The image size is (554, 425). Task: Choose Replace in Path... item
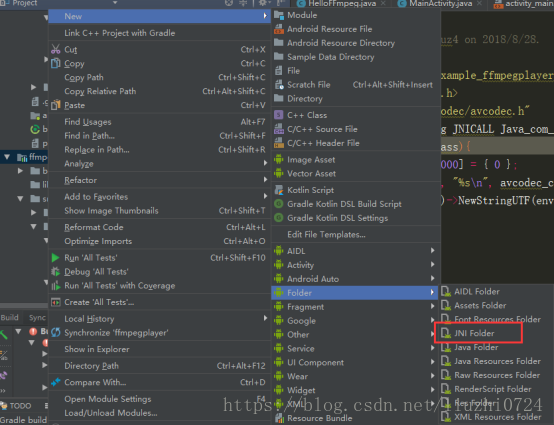point(159,150)
